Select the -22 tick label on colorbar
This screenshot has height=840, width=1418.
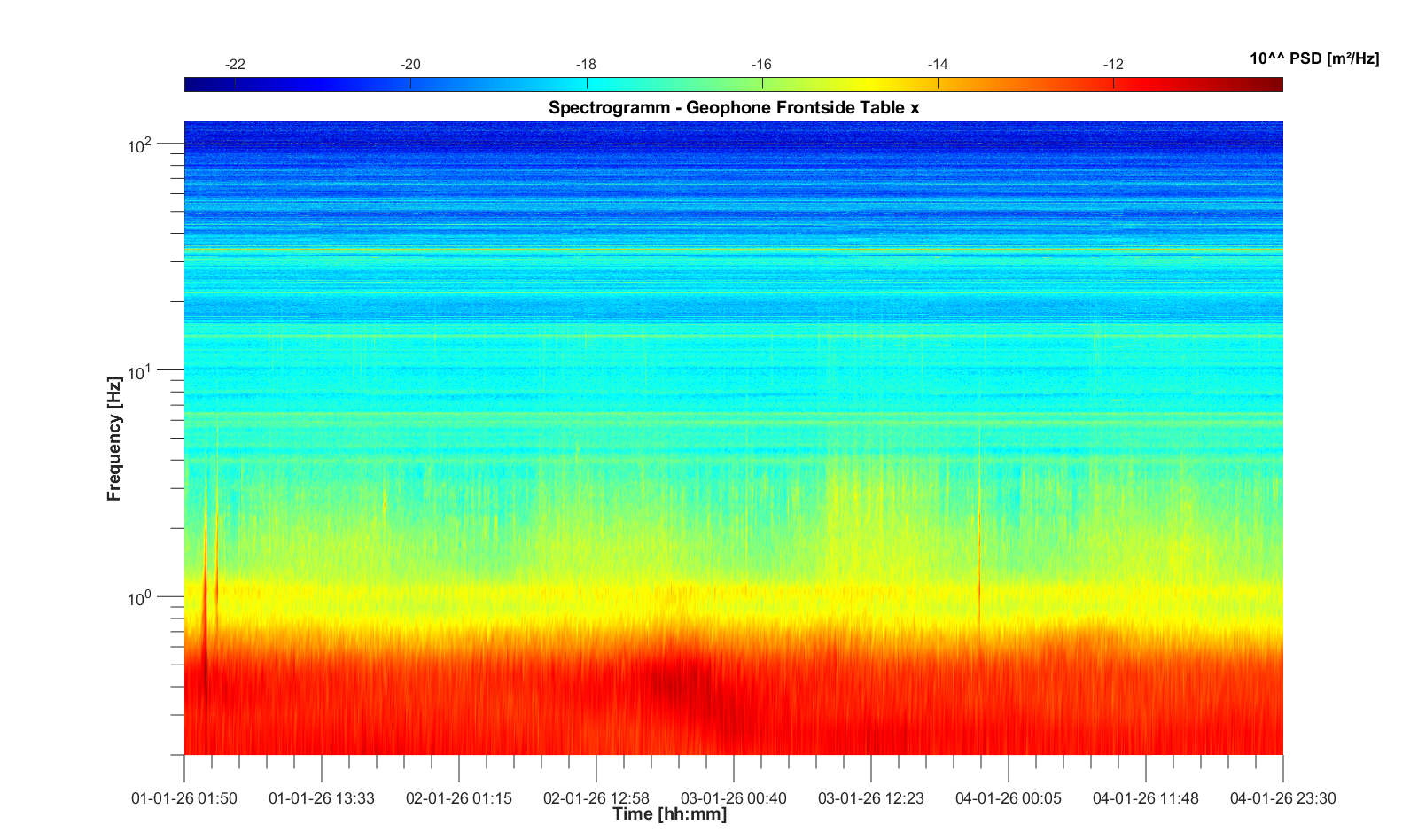coord(235,65)
